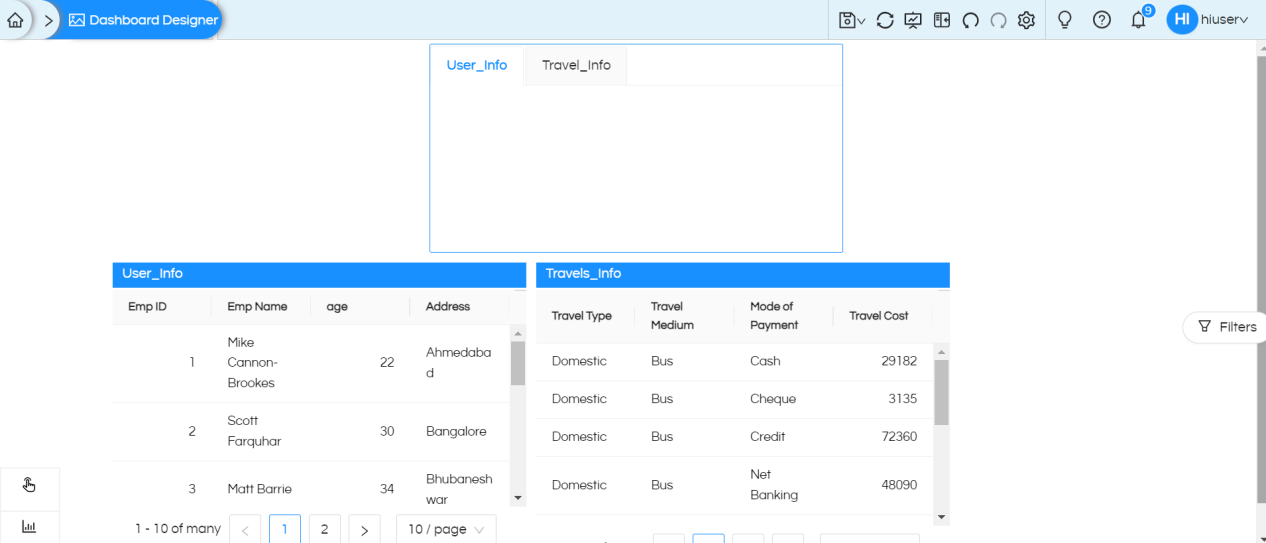Click the age value 34

tap(360, 489)
